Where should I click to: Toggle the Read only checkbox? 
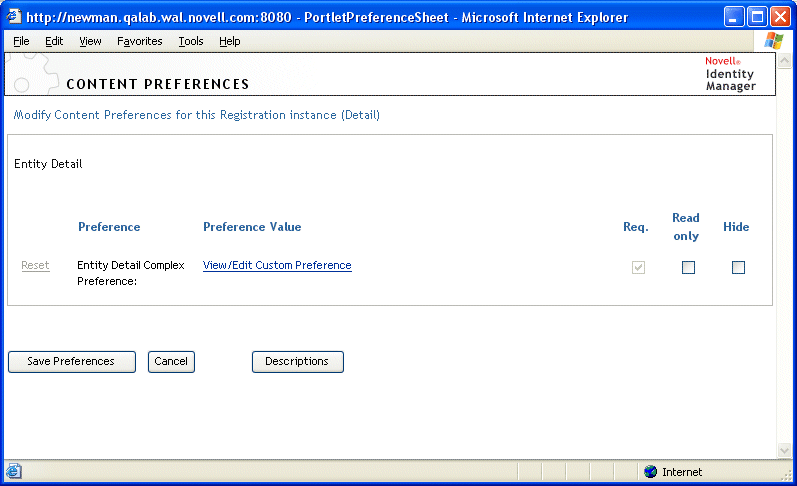pyautogui.click(x=688, y=267)
